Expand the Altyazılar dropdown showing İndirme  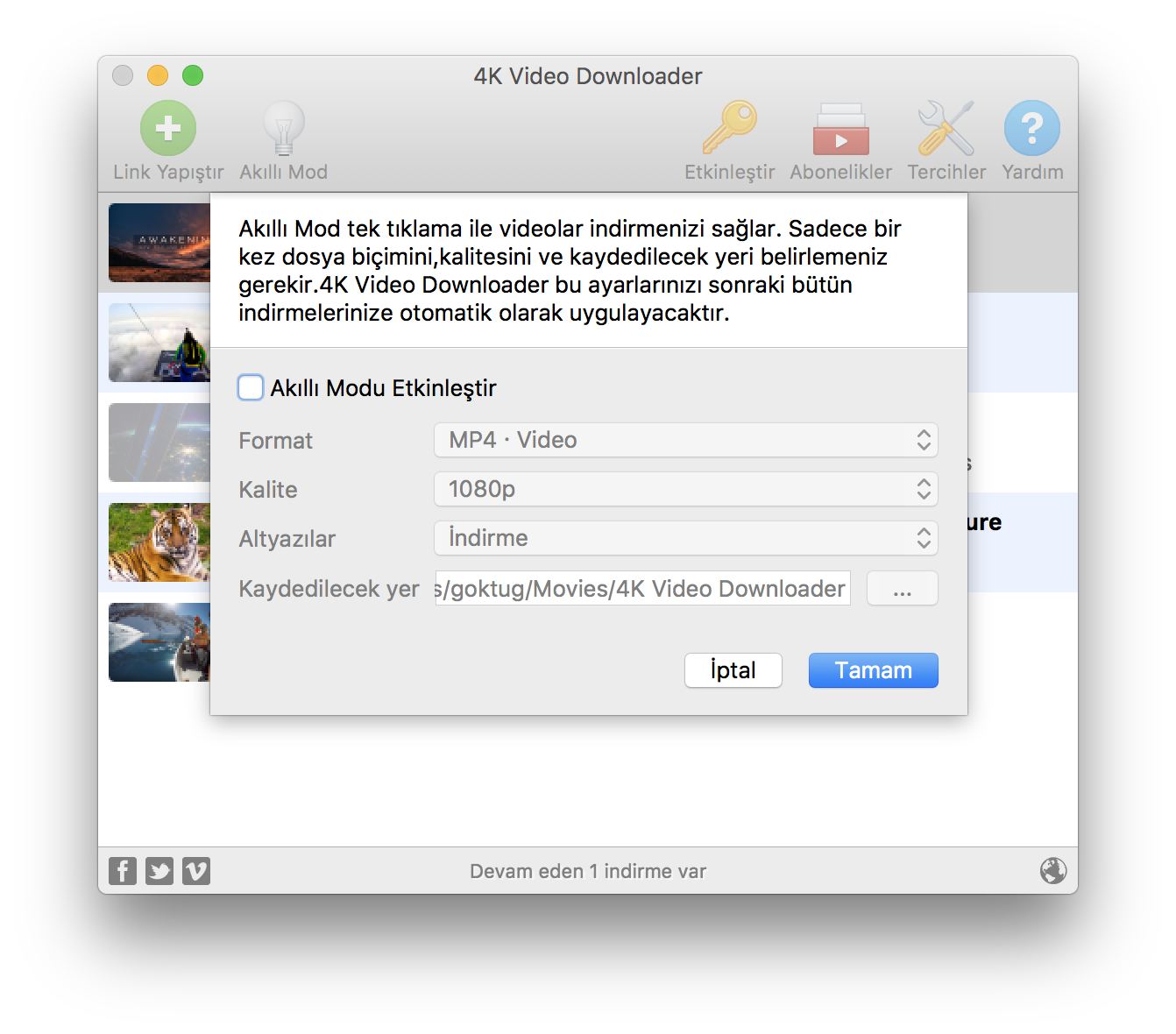[685, 538]
